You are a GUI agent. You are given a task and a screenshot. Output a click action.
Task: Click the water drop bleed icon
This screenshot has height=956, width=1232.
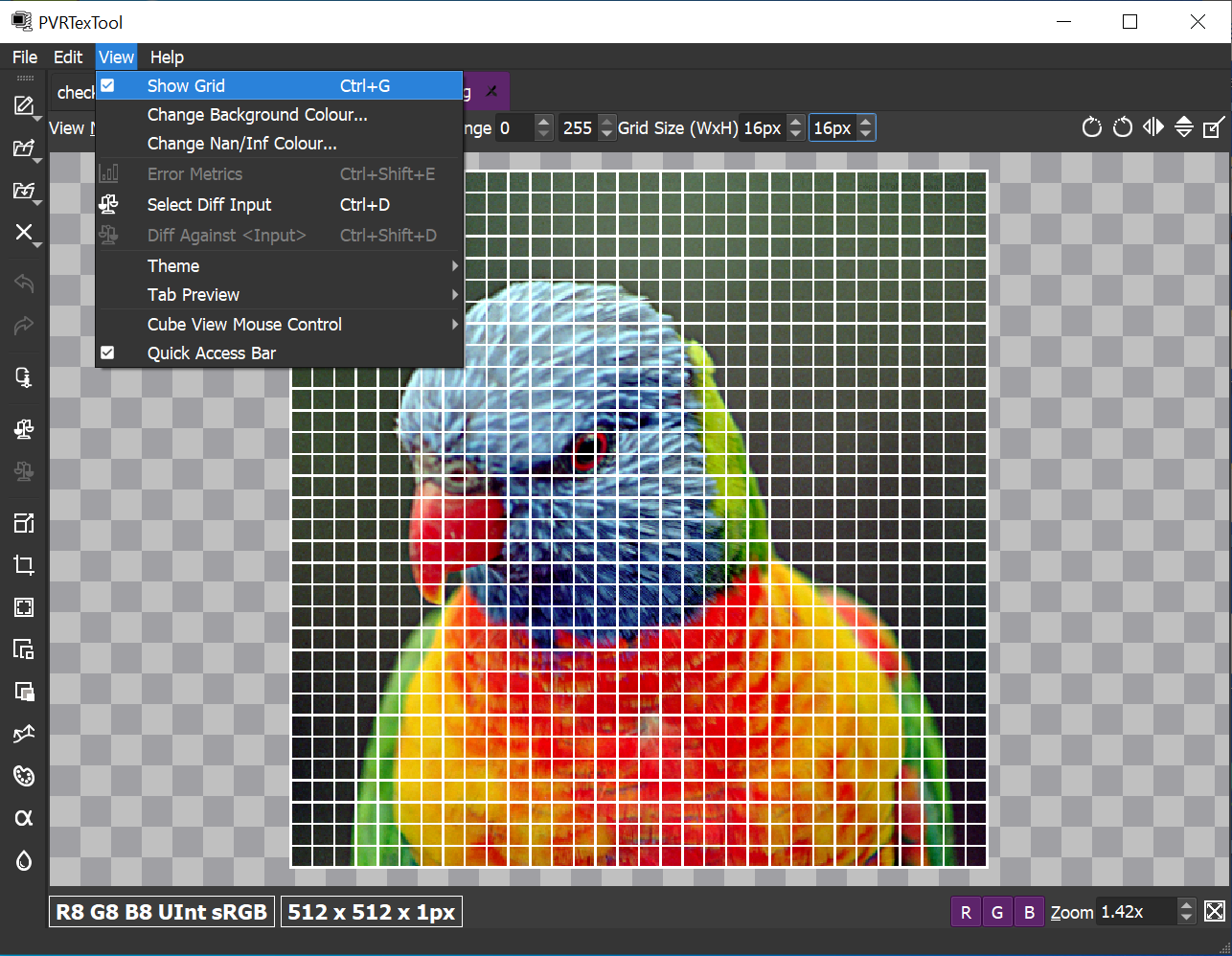coord(24,860)
